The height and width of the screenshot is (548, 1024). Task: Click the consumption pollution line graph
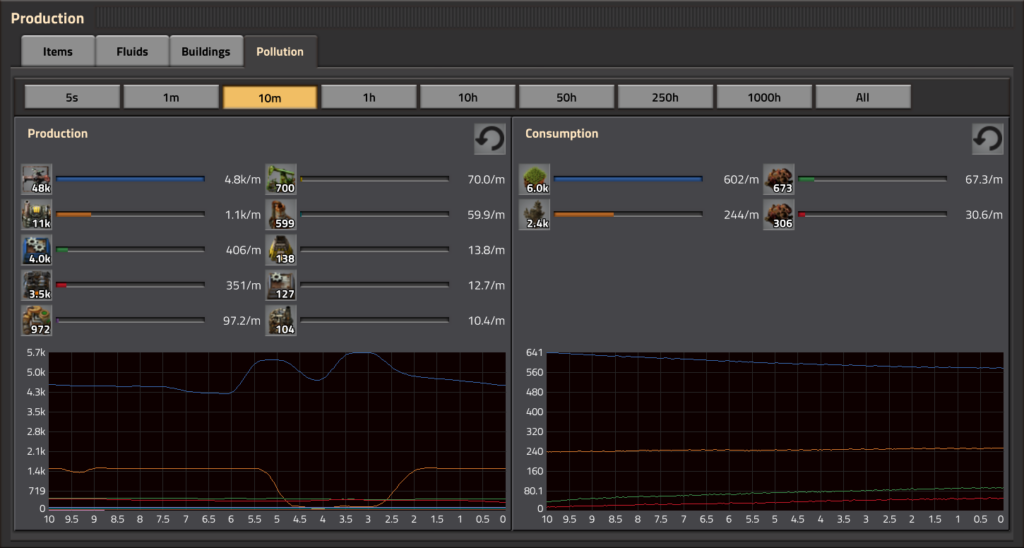[x=775, y=431]
